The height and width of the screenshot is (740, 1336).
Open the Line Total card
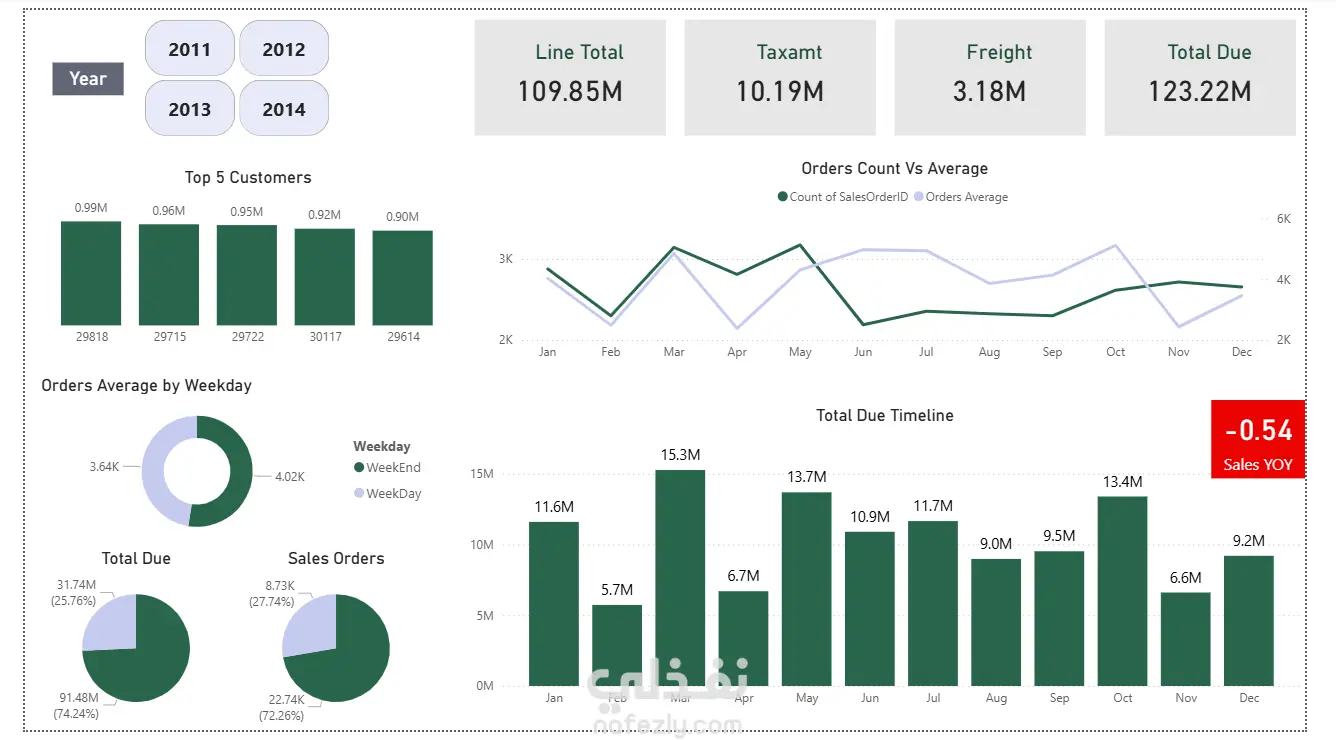(x=570, y=78)
